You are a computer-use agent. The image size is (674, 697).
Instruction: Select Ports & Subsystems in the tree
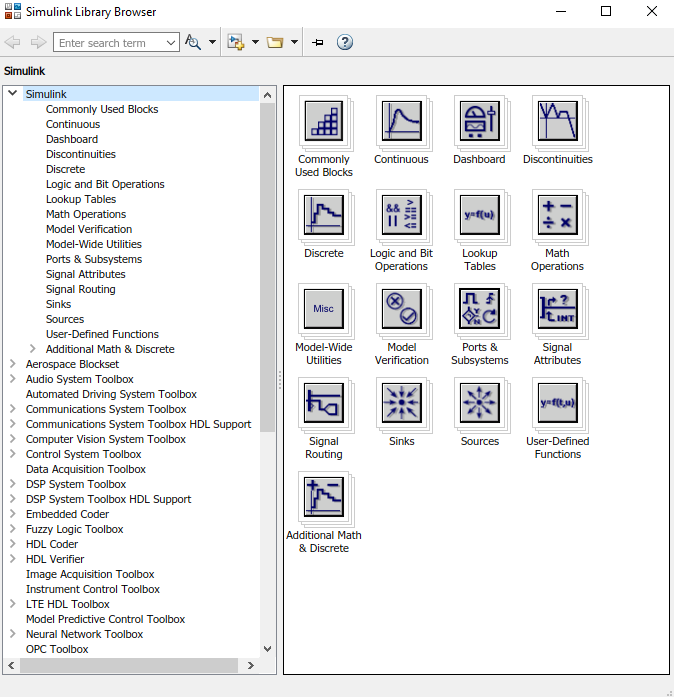pos(94,259)
